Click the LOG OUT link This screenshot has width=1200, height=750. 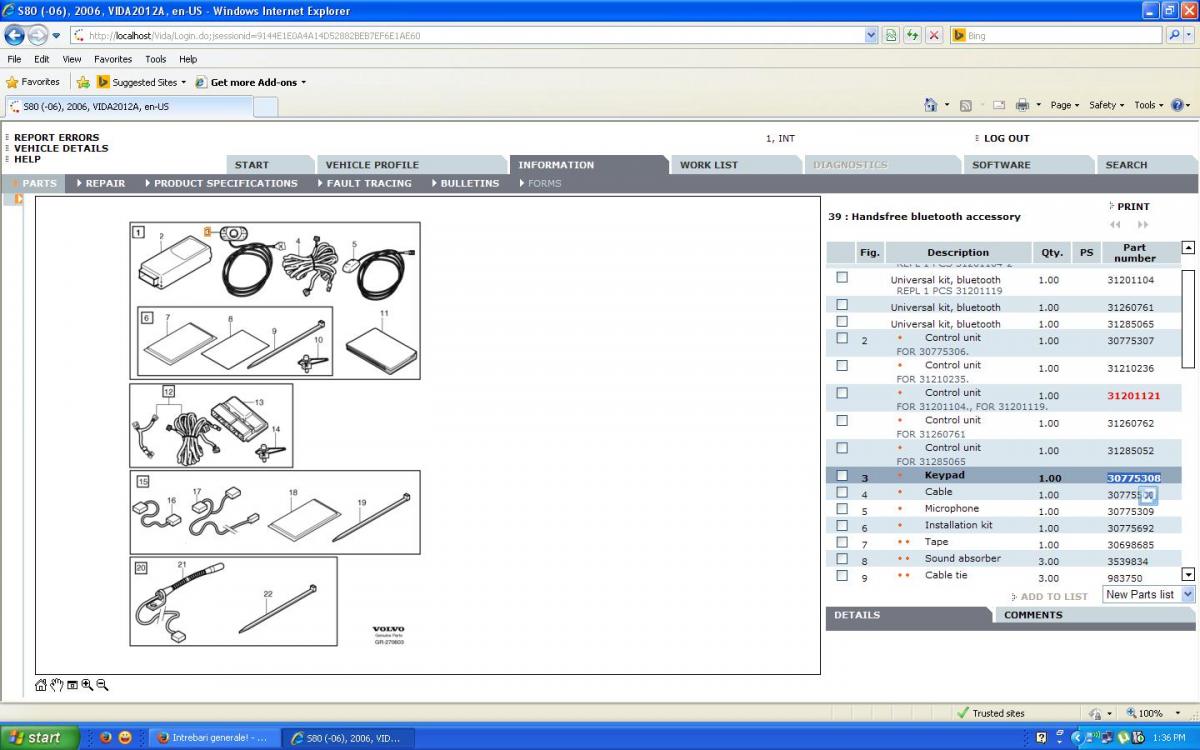coord(1006,138)
